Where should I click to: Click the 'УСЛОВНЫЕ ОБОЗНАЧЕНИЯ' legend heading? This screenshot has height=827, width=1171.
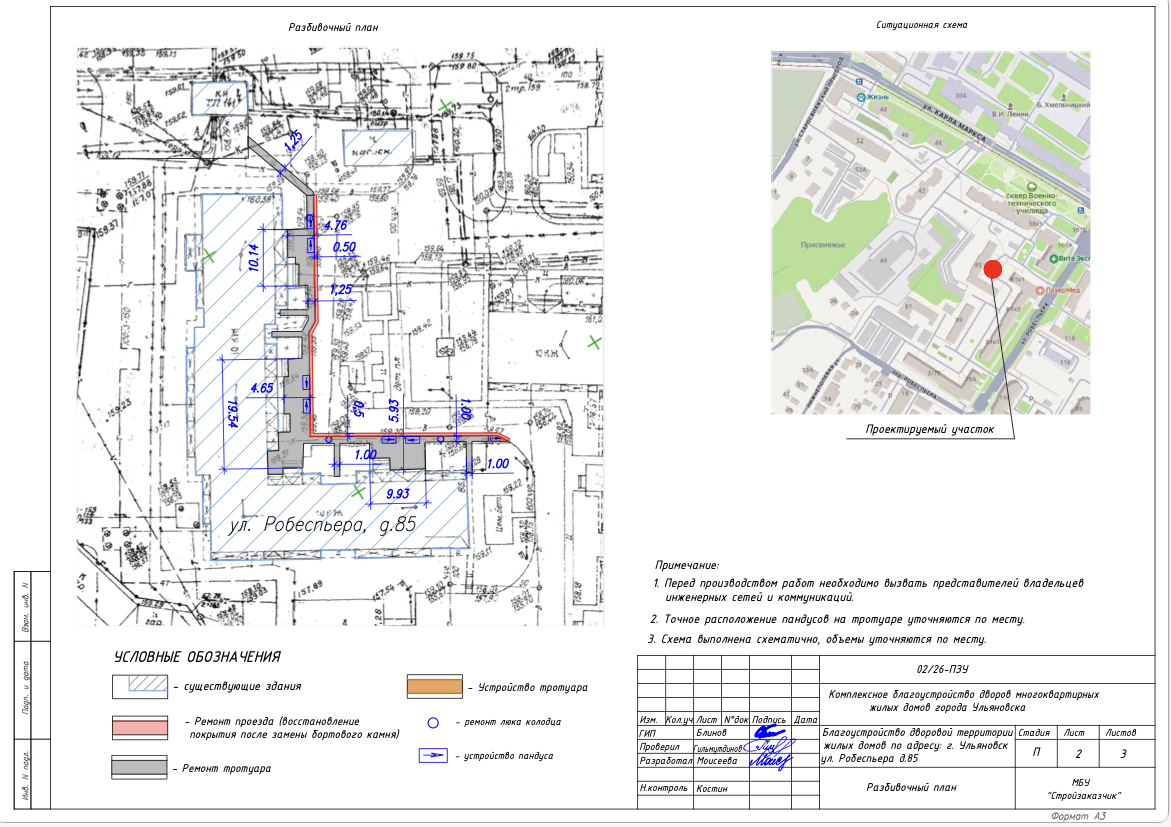[x=197, y=657]
